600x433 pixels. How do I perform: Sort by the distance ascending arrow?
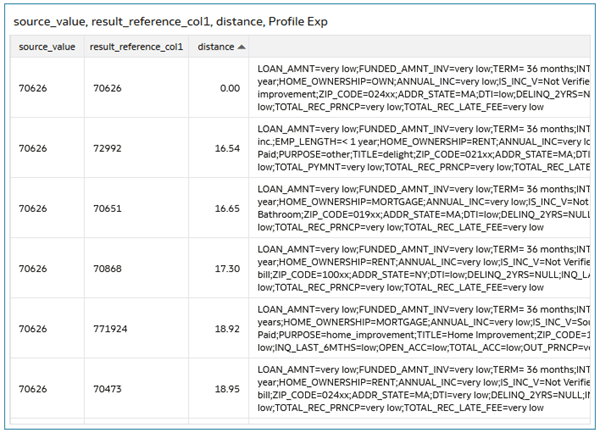click(x=241, y=47)
